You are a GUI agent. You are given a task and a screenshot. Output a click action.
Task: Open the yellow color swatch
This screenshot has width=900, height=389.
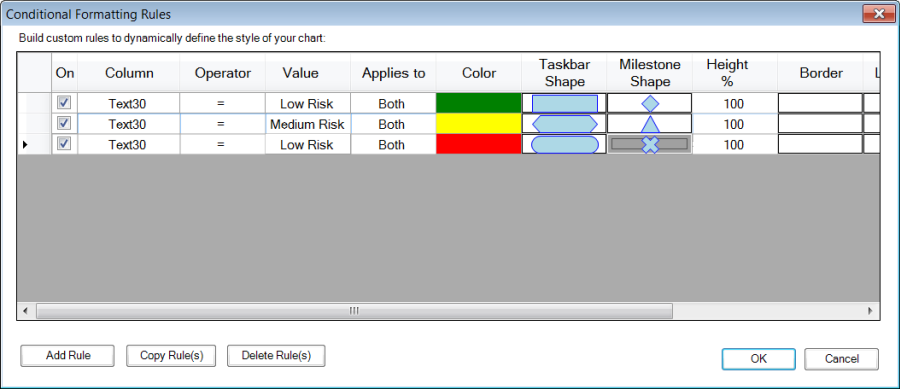(479, 125)
